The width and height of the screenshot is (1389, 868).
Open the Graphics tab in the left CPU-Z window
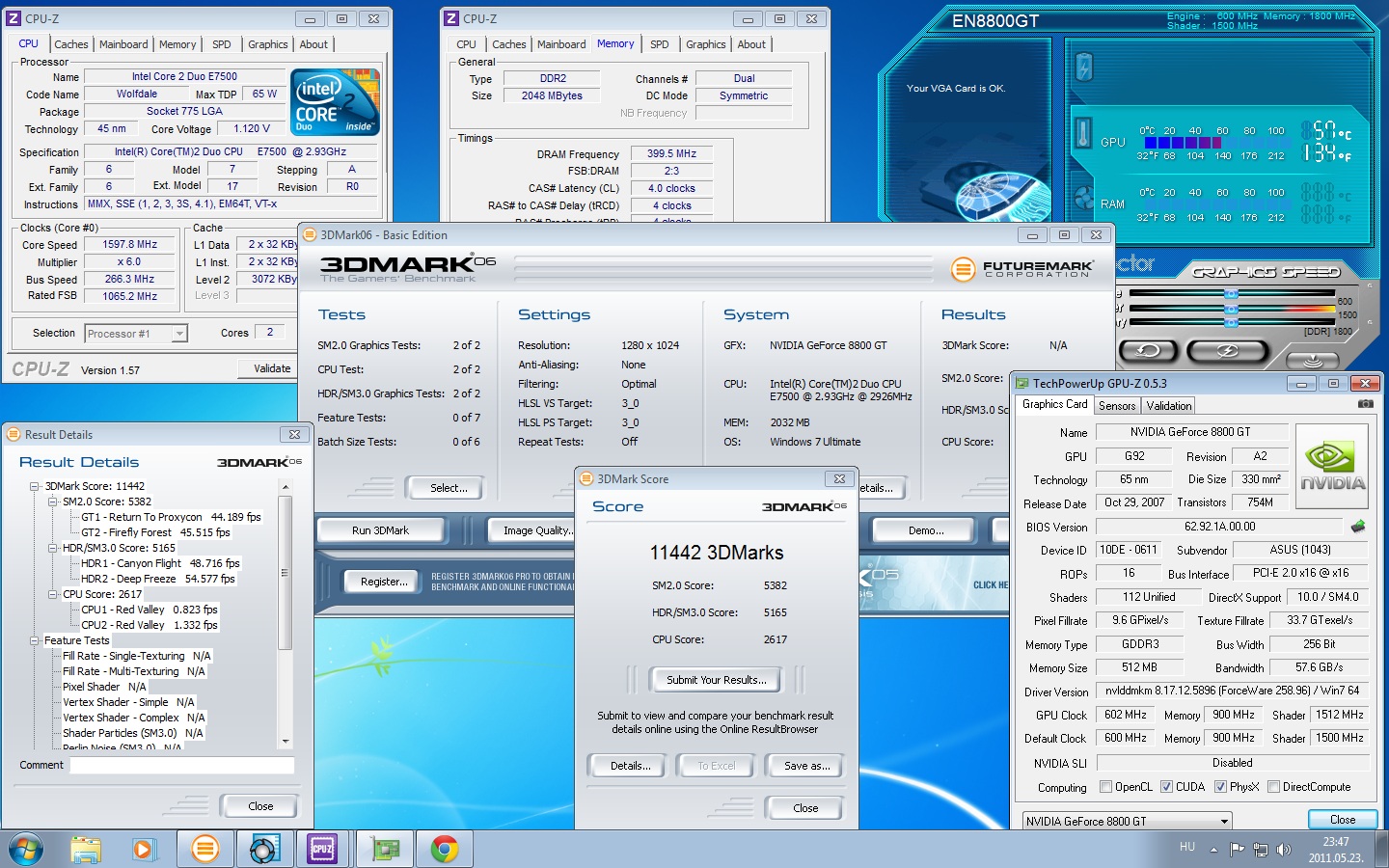(x=268, y=44)
